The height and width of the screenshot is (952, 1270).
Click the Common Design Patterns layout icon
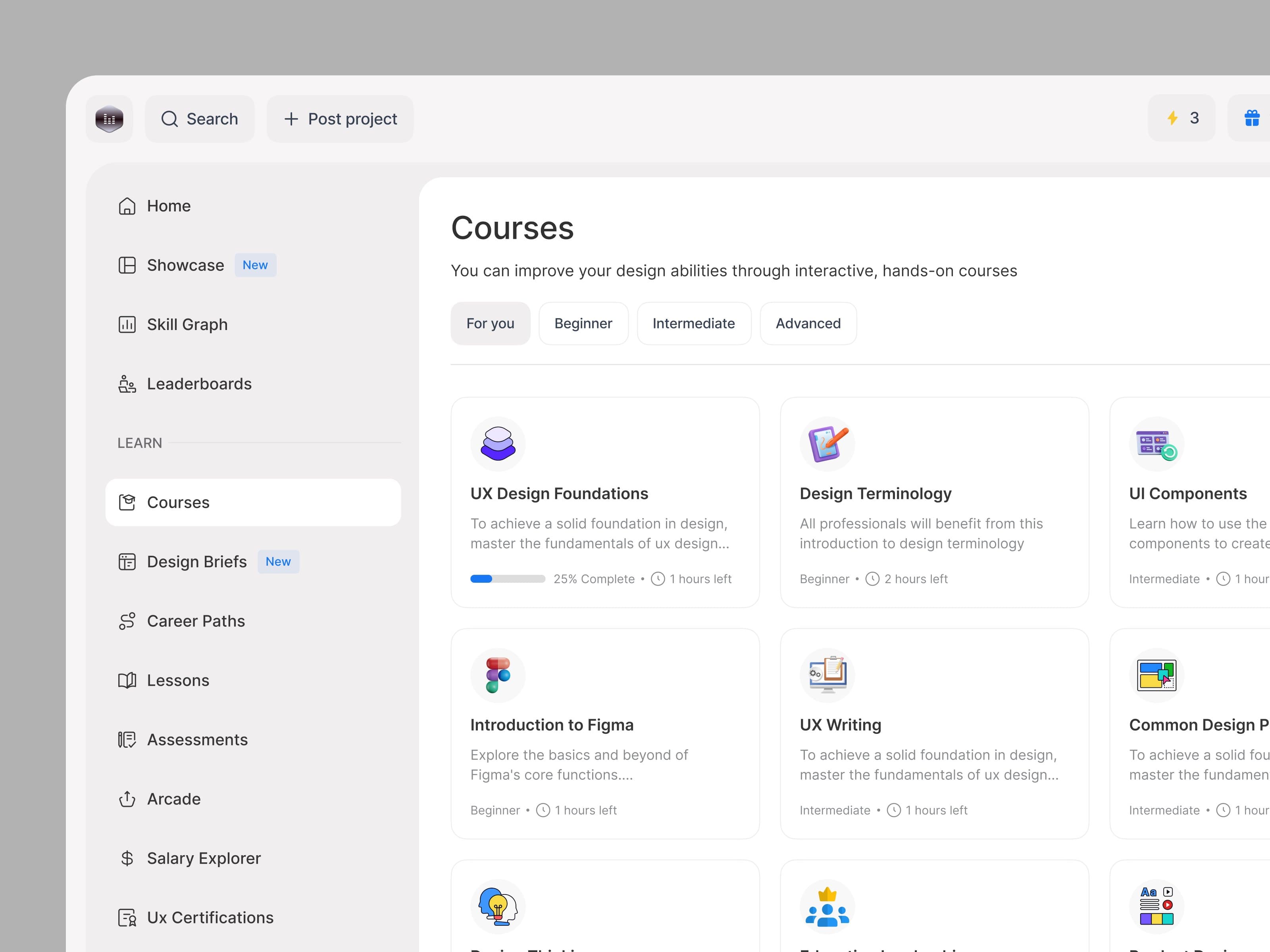(1157, 676)
